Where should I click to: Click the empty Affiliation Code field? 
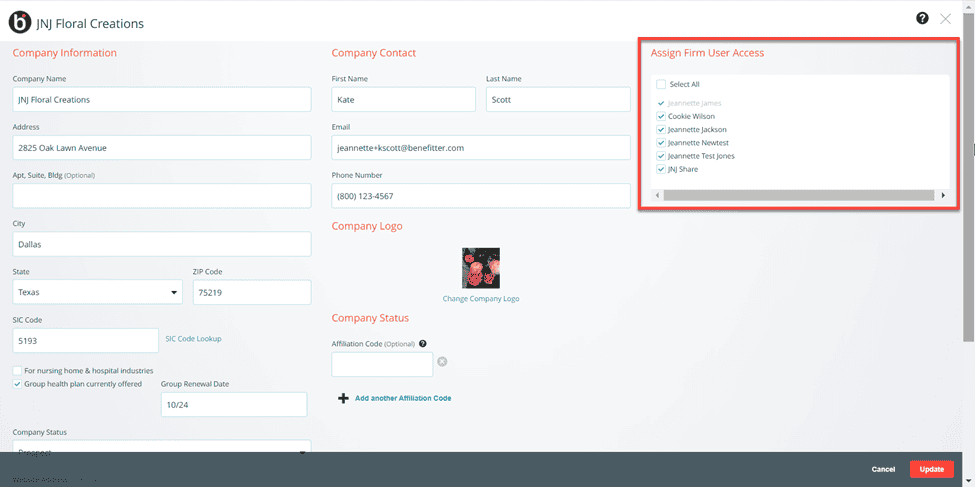(382, 364)
